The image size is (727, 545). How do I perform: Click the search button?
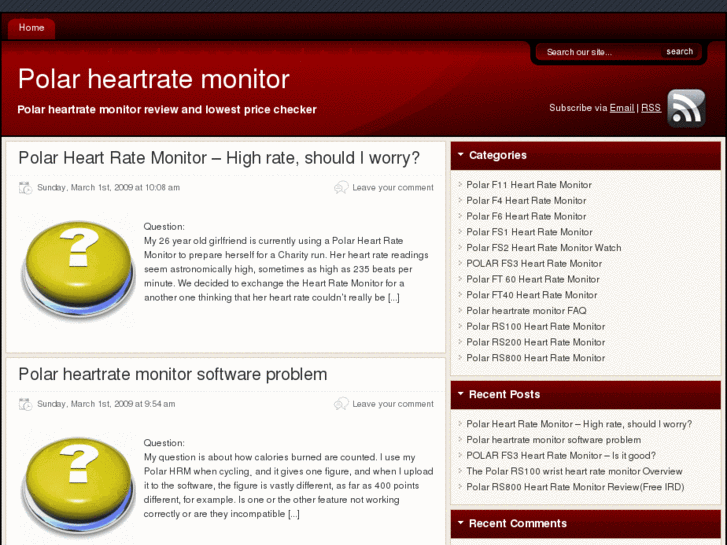pos(680,51)
